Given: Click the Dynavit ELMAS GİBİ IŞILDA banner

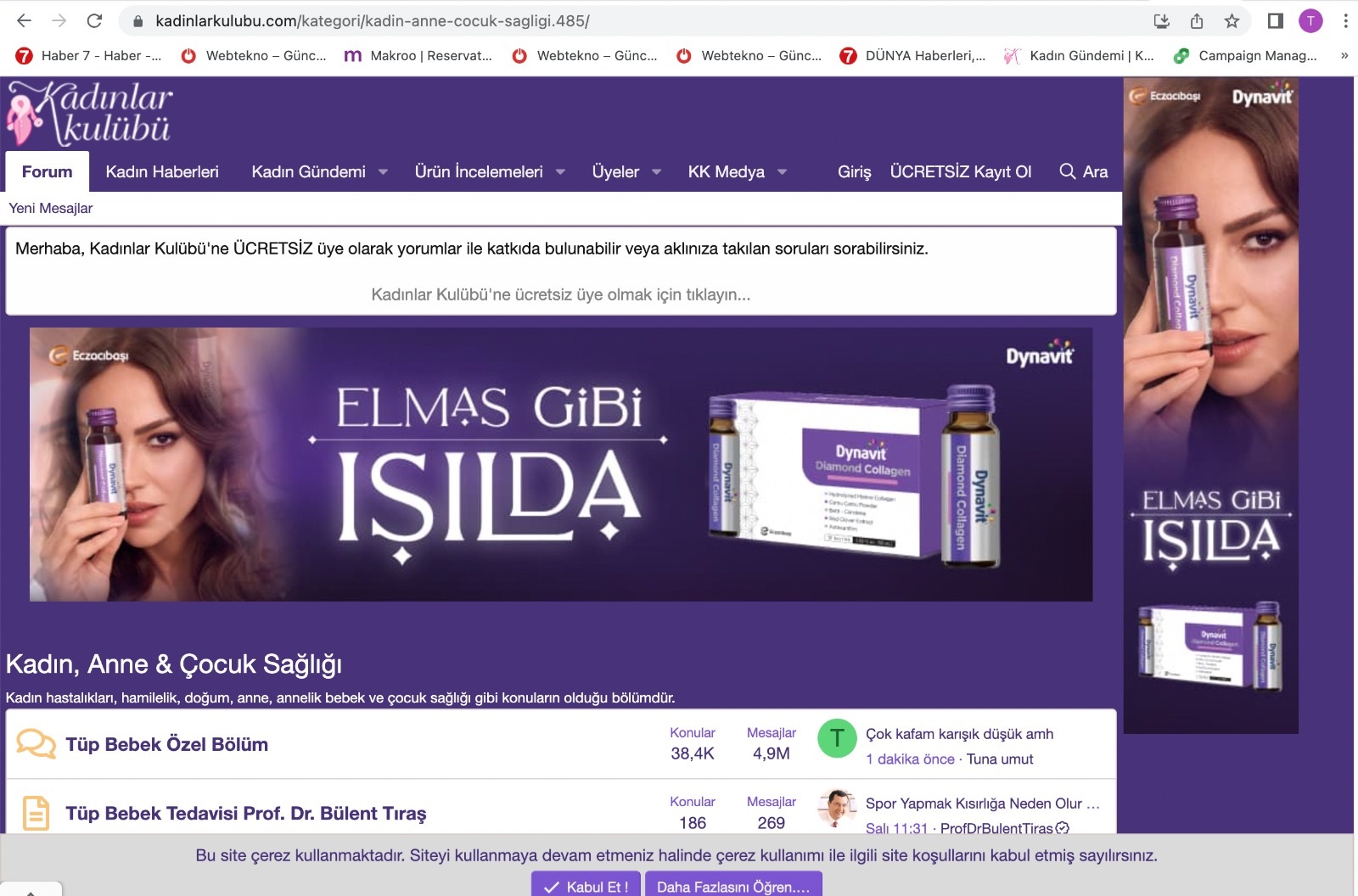Looking at the screenshot, I should coord(560,464).
